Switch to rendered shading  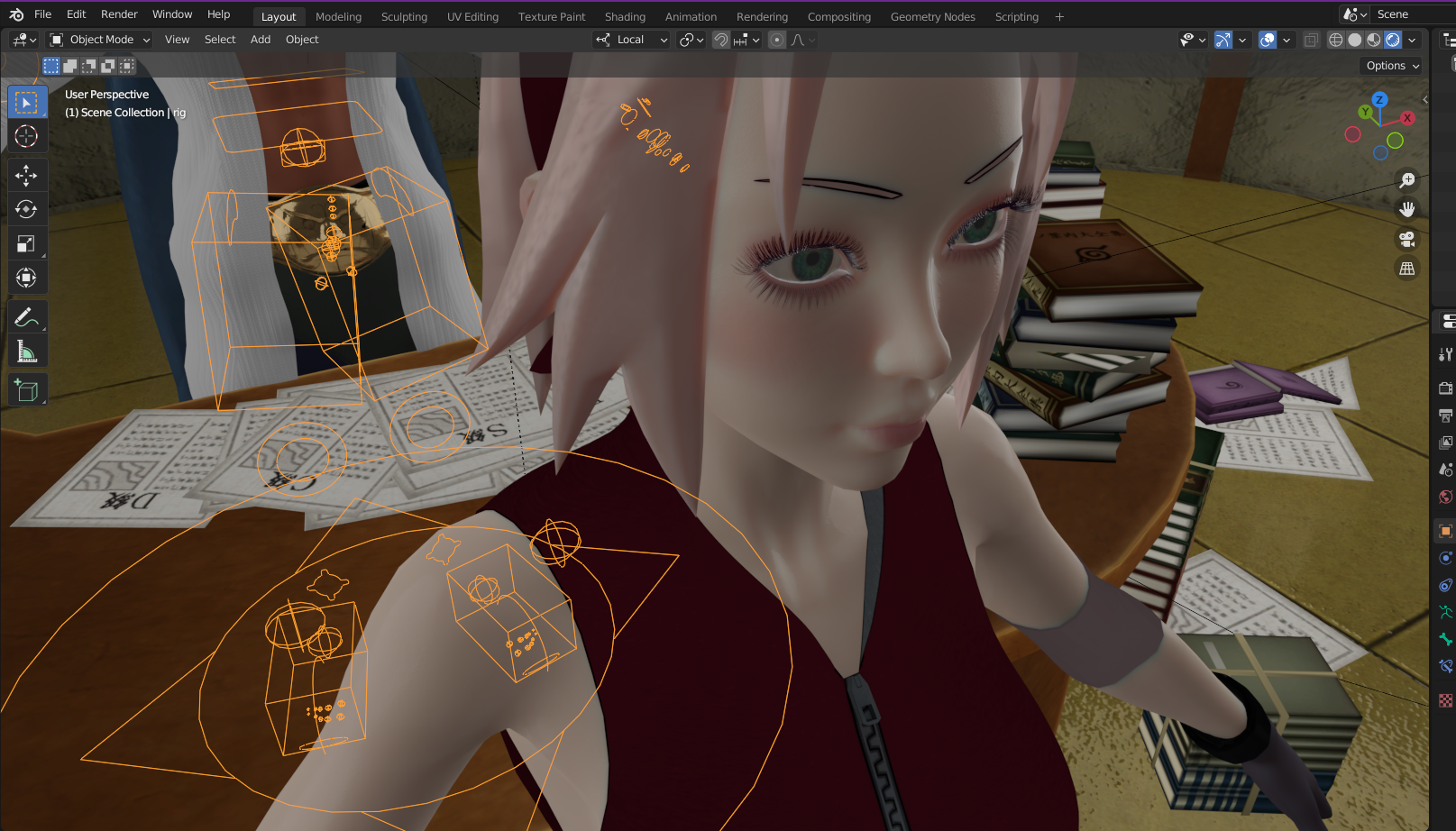(1393, 40)
